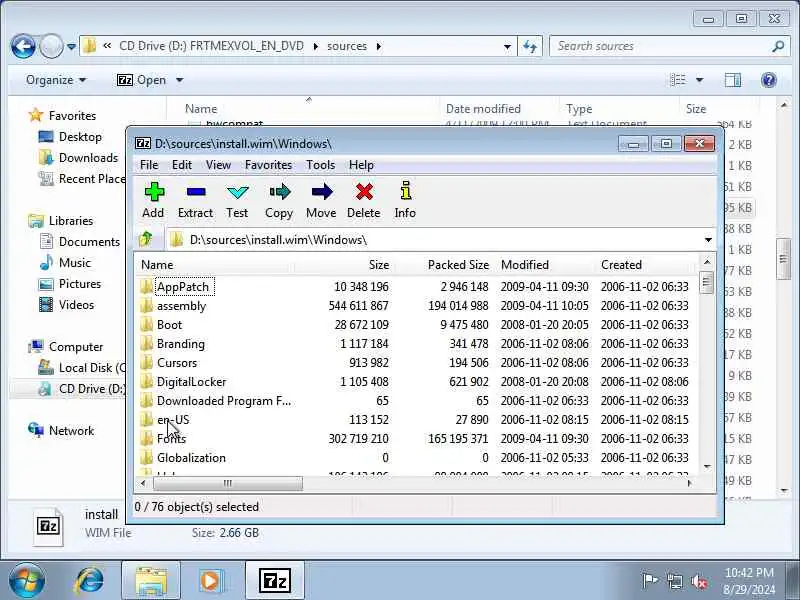Open Windows Media Player taskbar icon
The image size is (800, 600).
pyautogui.click(x=210, y=581)
